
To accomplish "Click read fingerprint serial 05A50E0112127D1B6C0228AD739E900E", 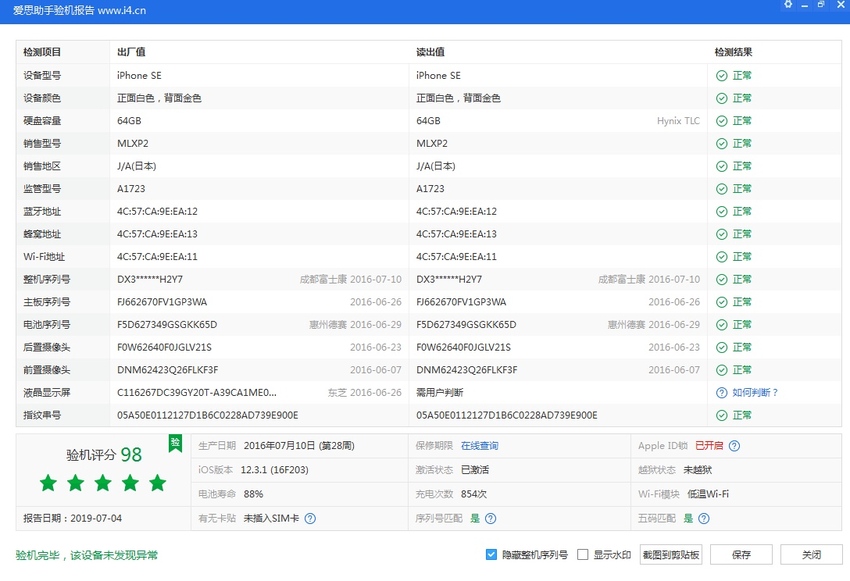I will pyautogui.click(x=507, y=415).
